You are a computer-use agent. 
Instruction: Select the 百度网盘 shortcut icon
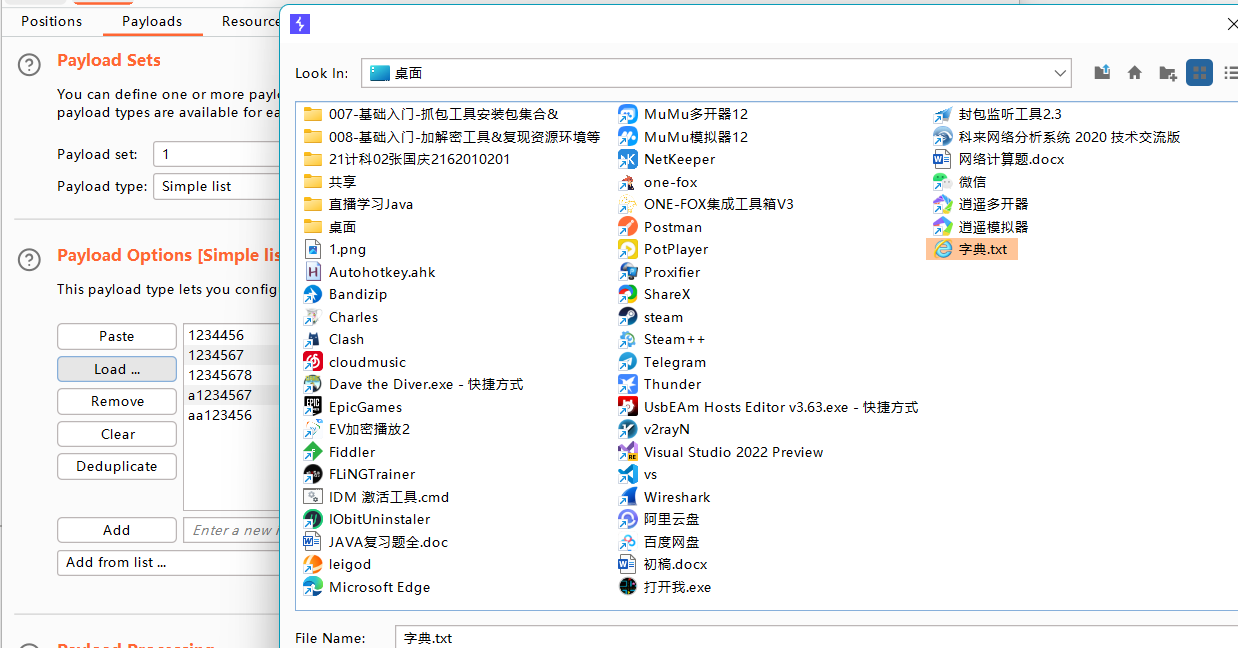(628, 542)
